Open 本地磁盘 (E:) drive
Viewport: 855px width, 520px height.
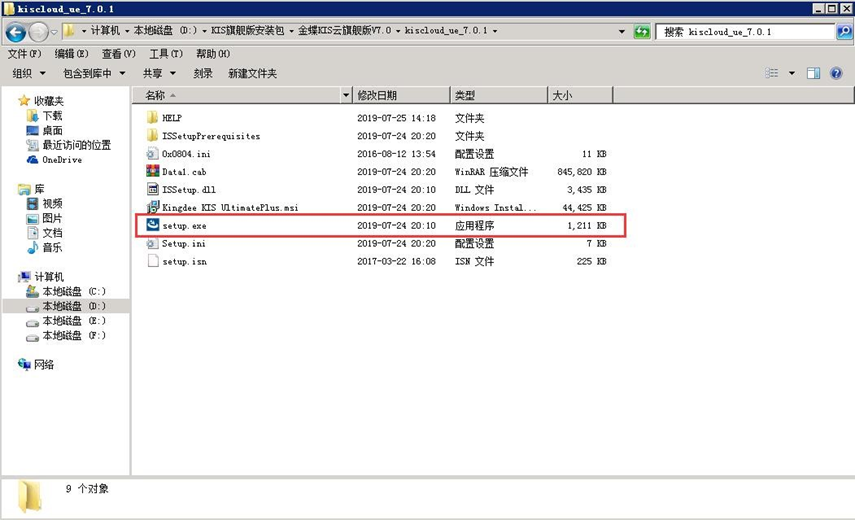[x=74, y=321]
